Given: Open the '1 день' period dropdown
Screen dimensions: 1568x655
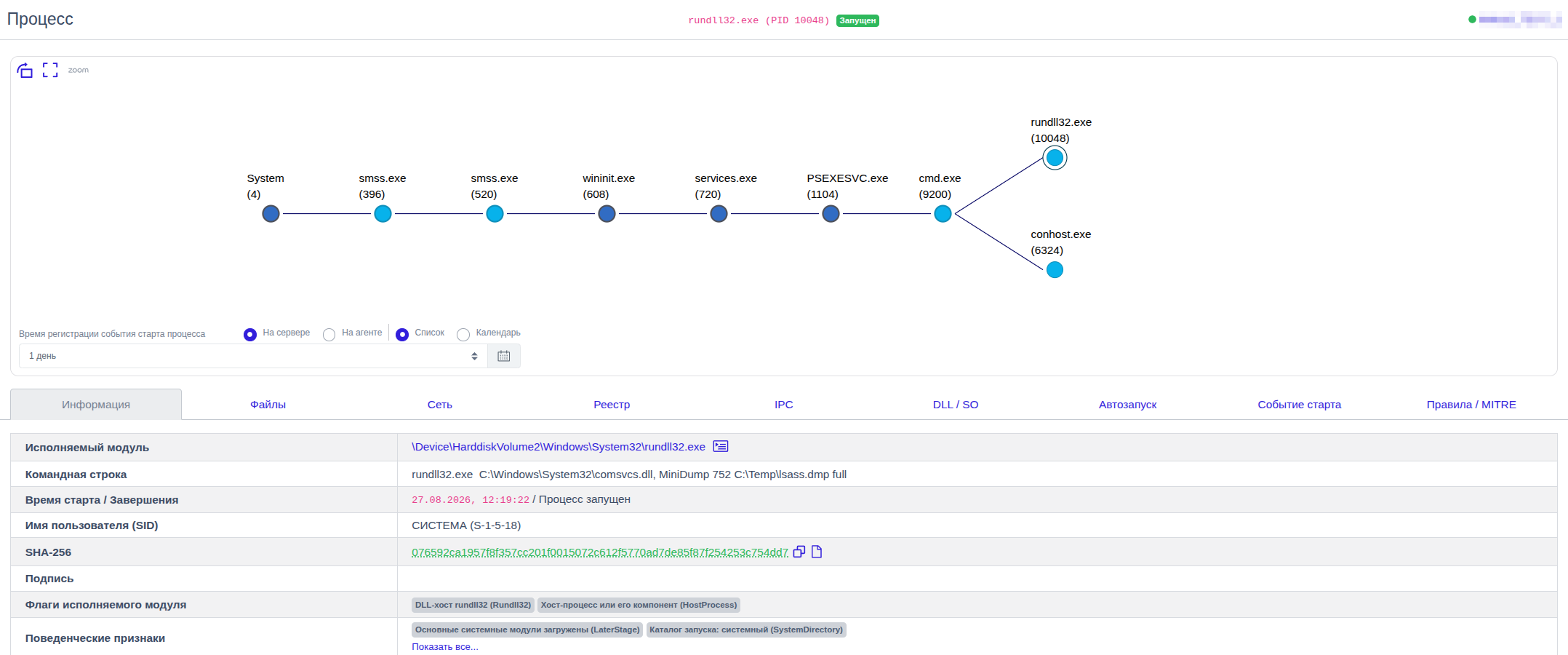Looking at the screenshot, I should 253,356.
